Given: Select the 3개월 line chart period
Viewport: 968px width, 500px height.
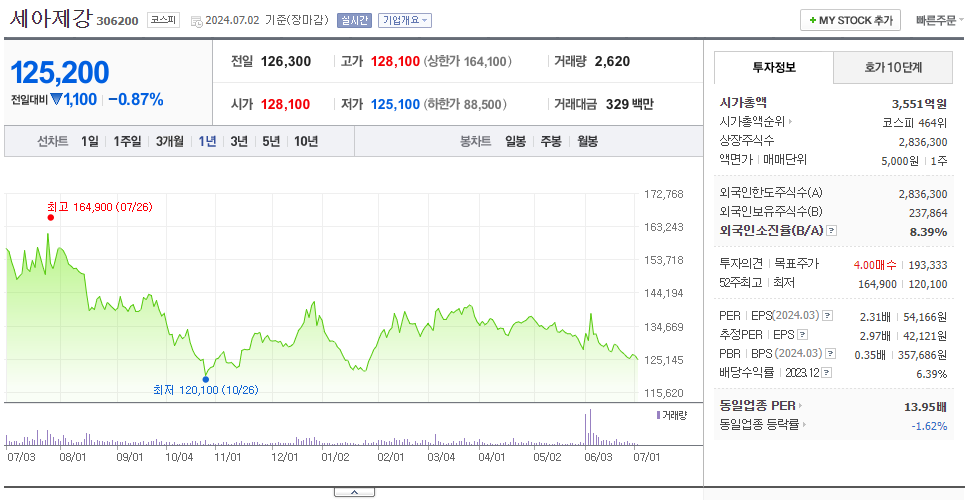Looking at the screenshot, I should click(x=170, y=141).
